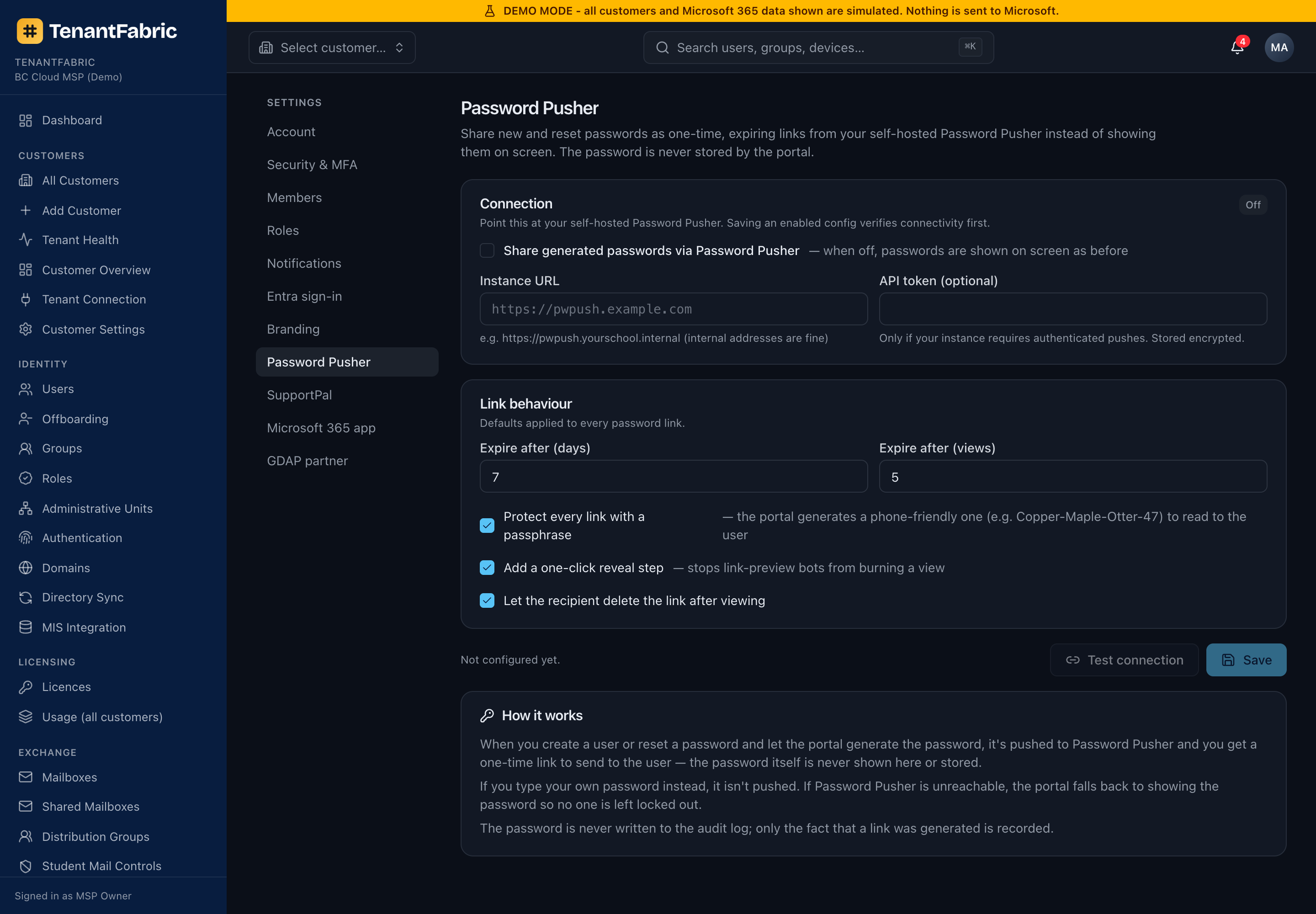Open the SupportPal settings tab

coord(347,395)
